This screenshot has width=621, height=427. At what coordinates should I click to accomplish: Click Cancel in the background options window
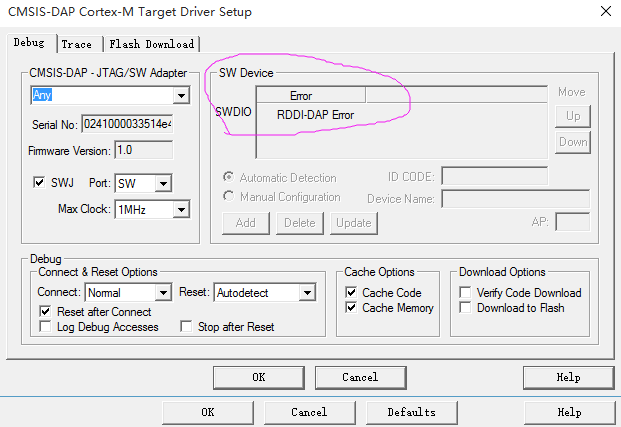coord(310,412)
